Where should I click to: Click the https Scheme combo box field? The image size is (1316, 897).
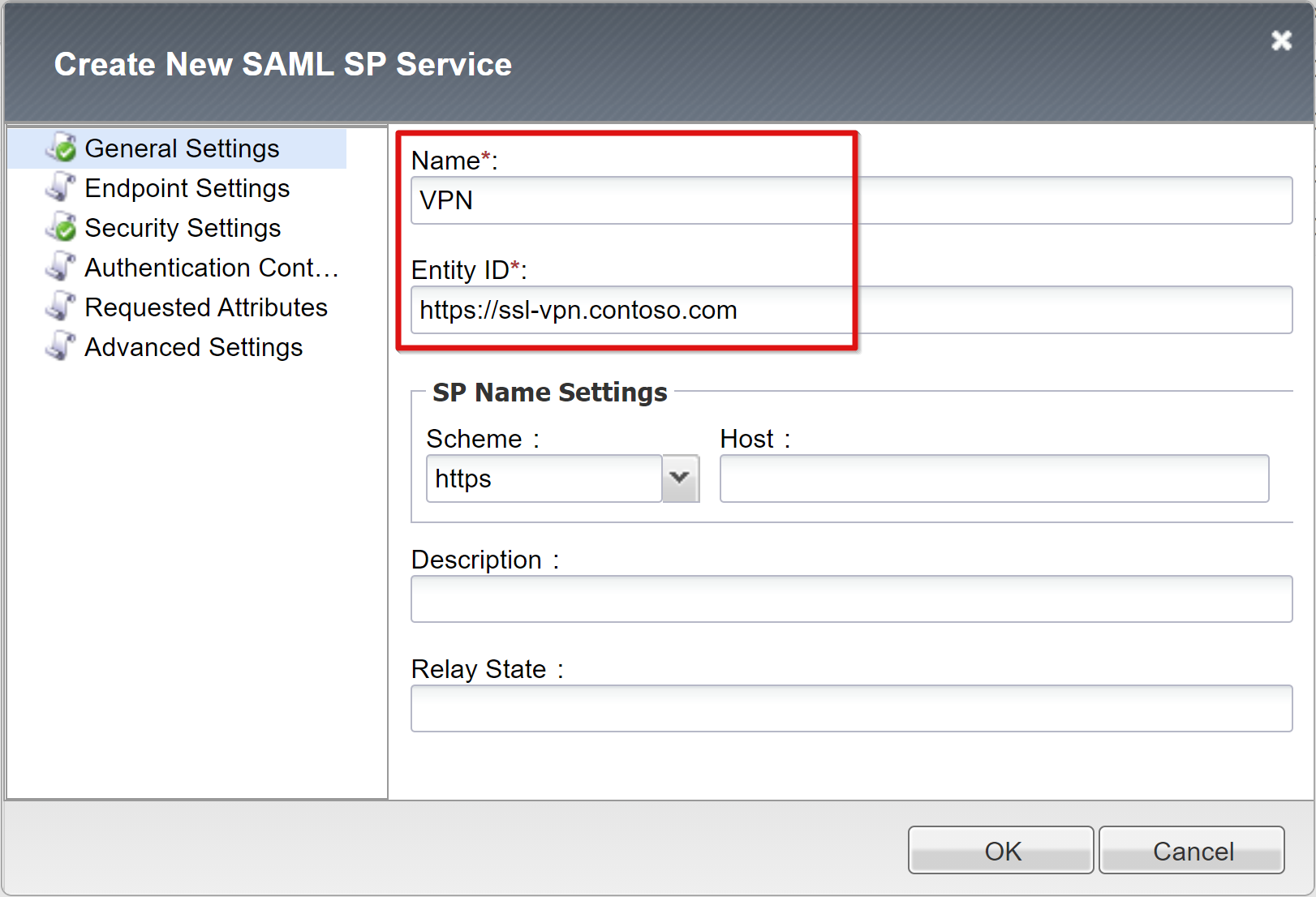544,479
